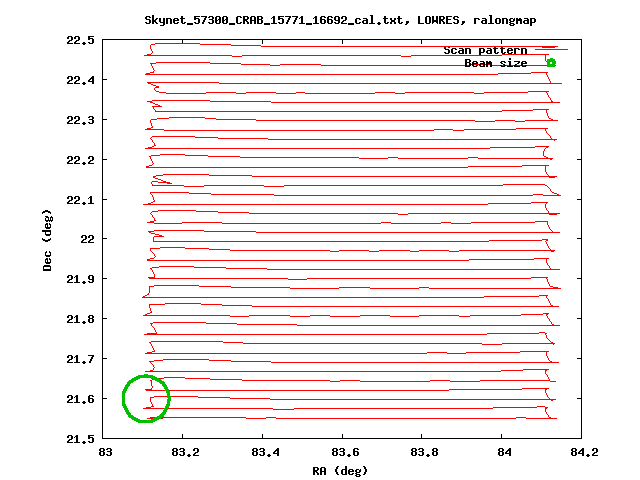Screen dimensions: 640x480
Task: Click the 84.2 RA axis tick label
Action: [x=584, y=452]
